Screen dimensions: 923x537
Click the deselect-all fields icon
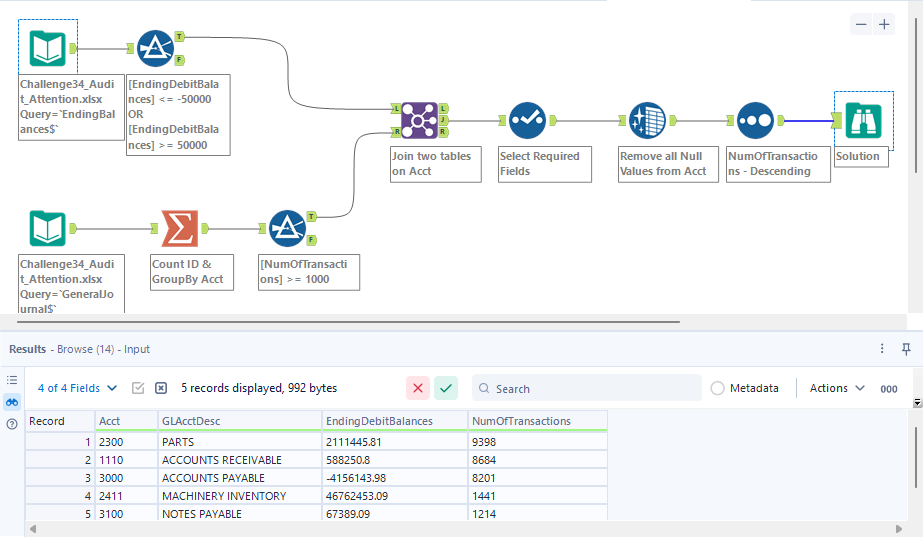[x=161, y=388]
